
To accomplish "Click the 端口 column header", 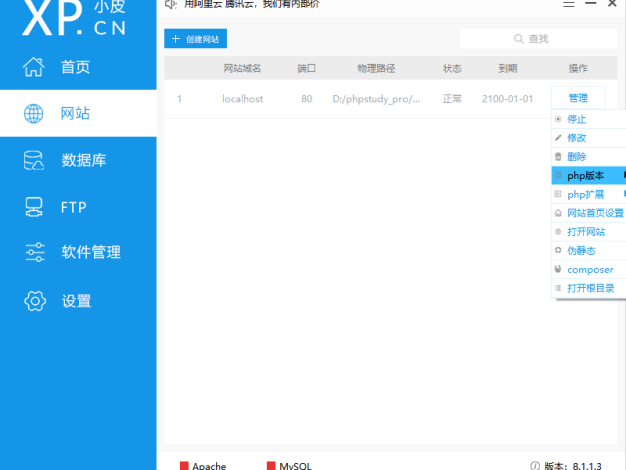I will click(x=306, y=68).
